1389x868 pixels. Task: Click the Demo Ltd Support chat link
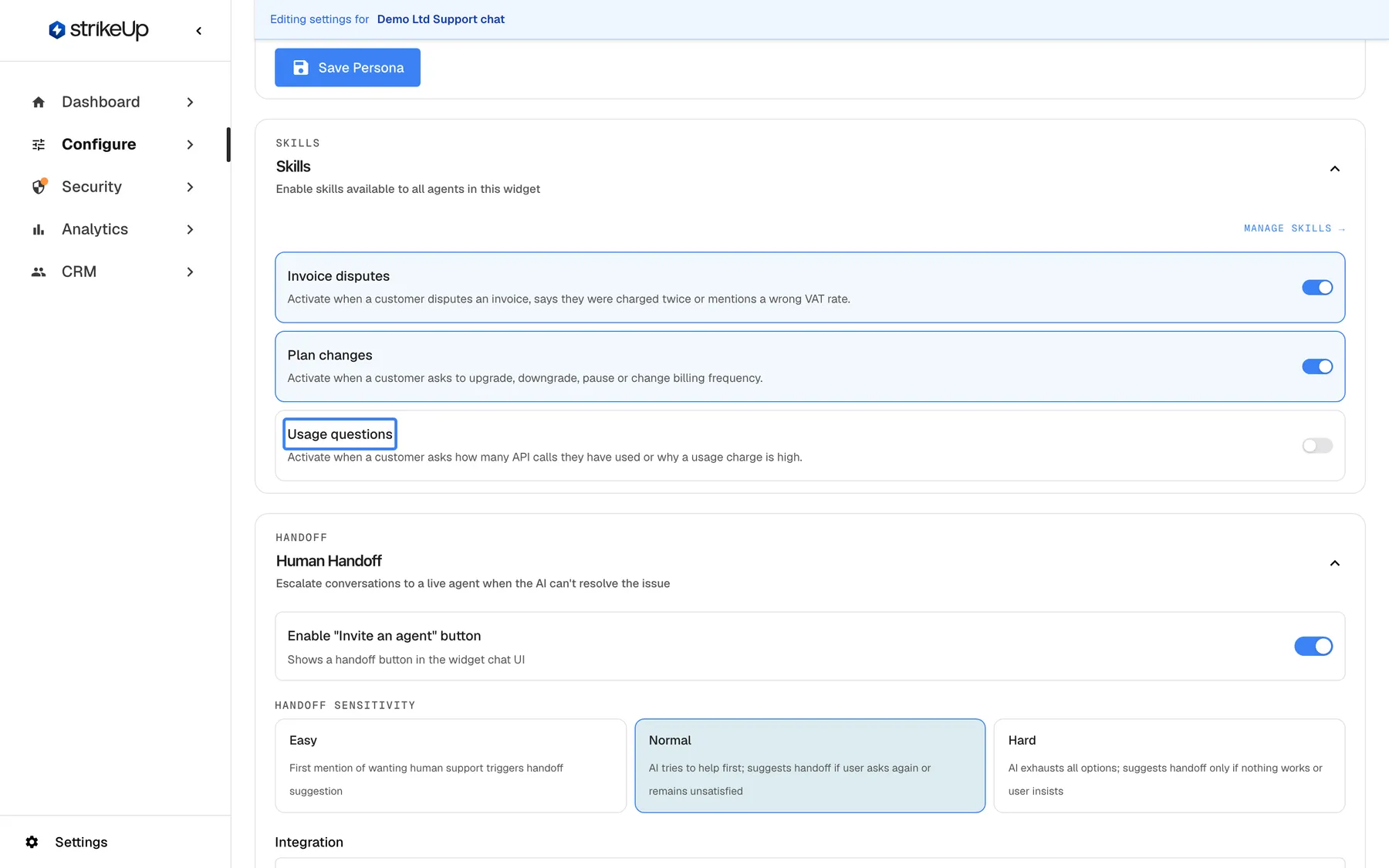tap(441, 19)
